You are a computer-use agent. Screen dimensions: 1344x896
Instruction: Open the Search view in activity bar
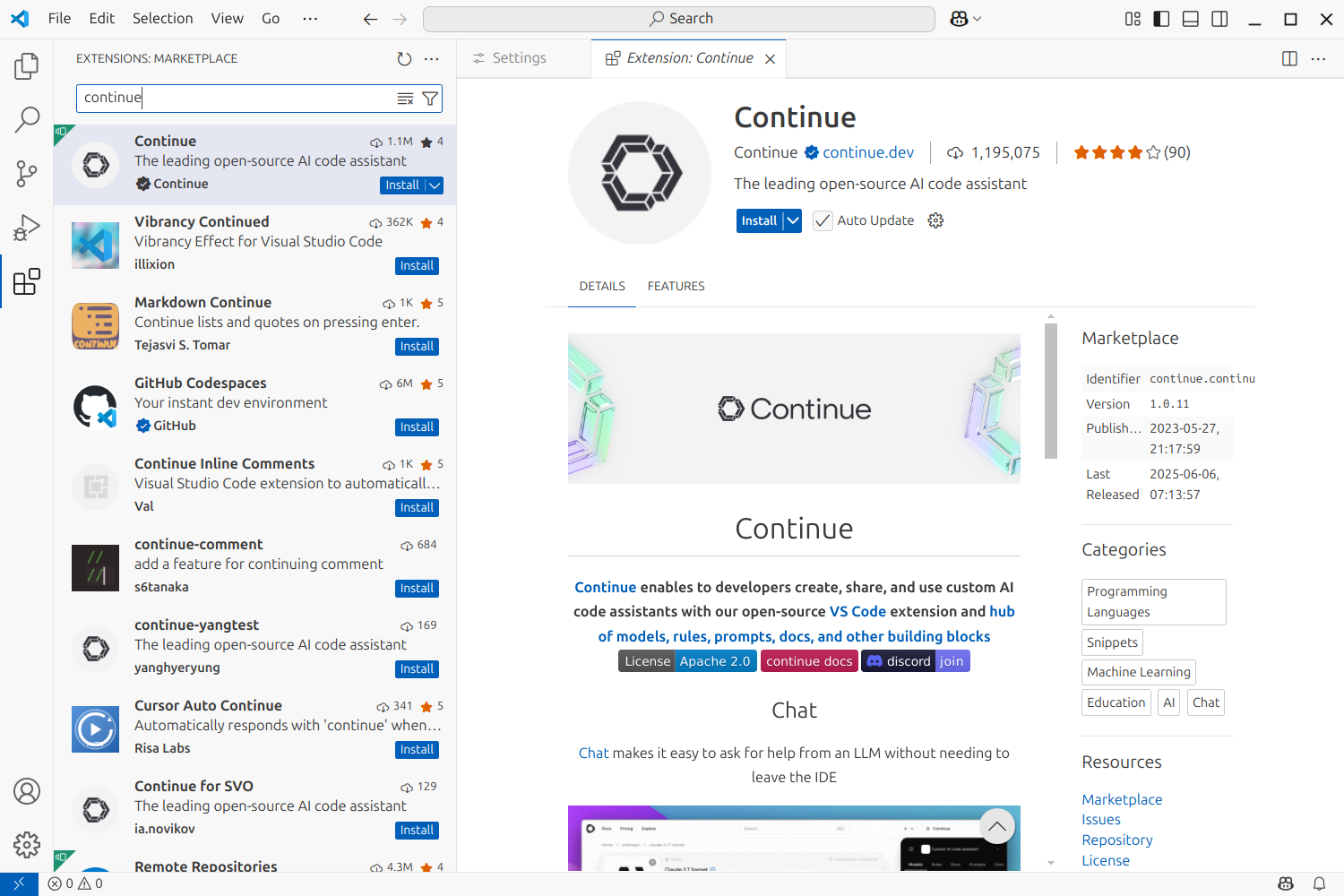pyautogui.click(x=27, y=120)
